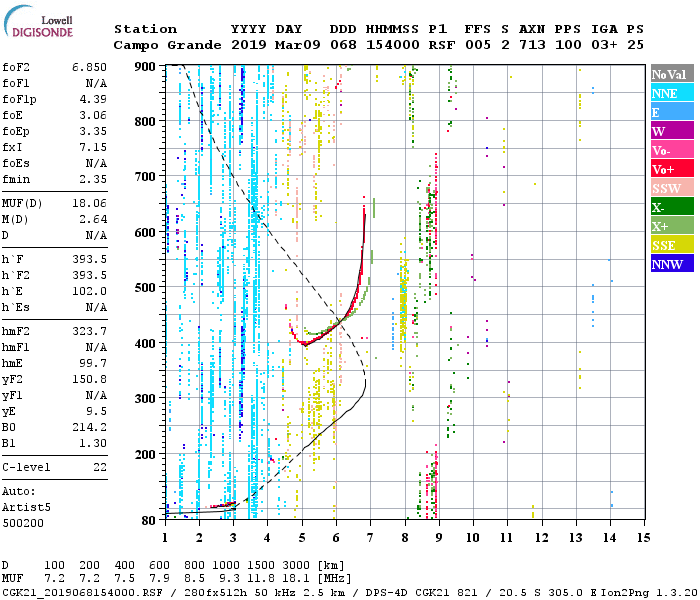700x600 pixels.
Task: Select the NoVal legend swatch
Action: coord(672,74)
